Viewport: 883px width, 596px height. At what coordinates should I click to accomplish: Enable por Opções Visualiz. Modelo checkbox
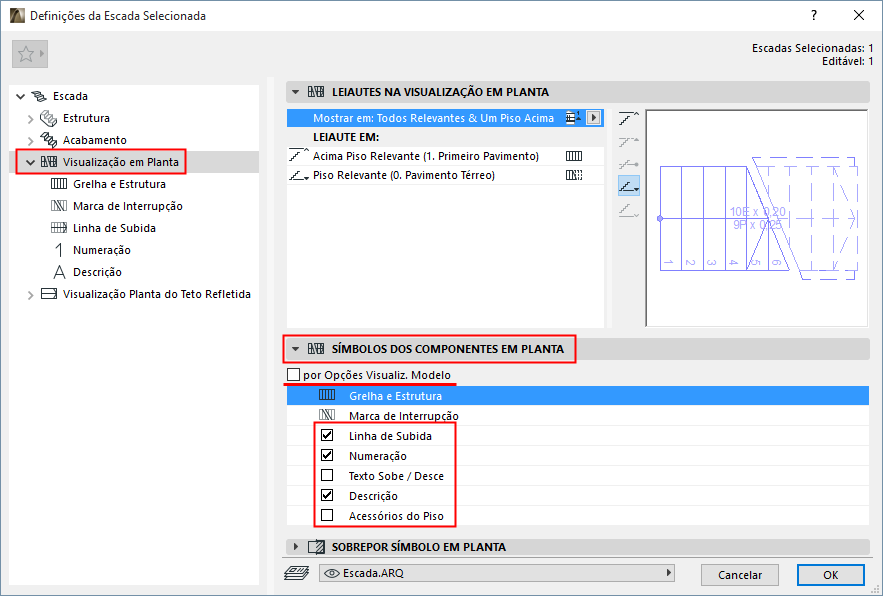pyautogui.click(x=293, y=375)
